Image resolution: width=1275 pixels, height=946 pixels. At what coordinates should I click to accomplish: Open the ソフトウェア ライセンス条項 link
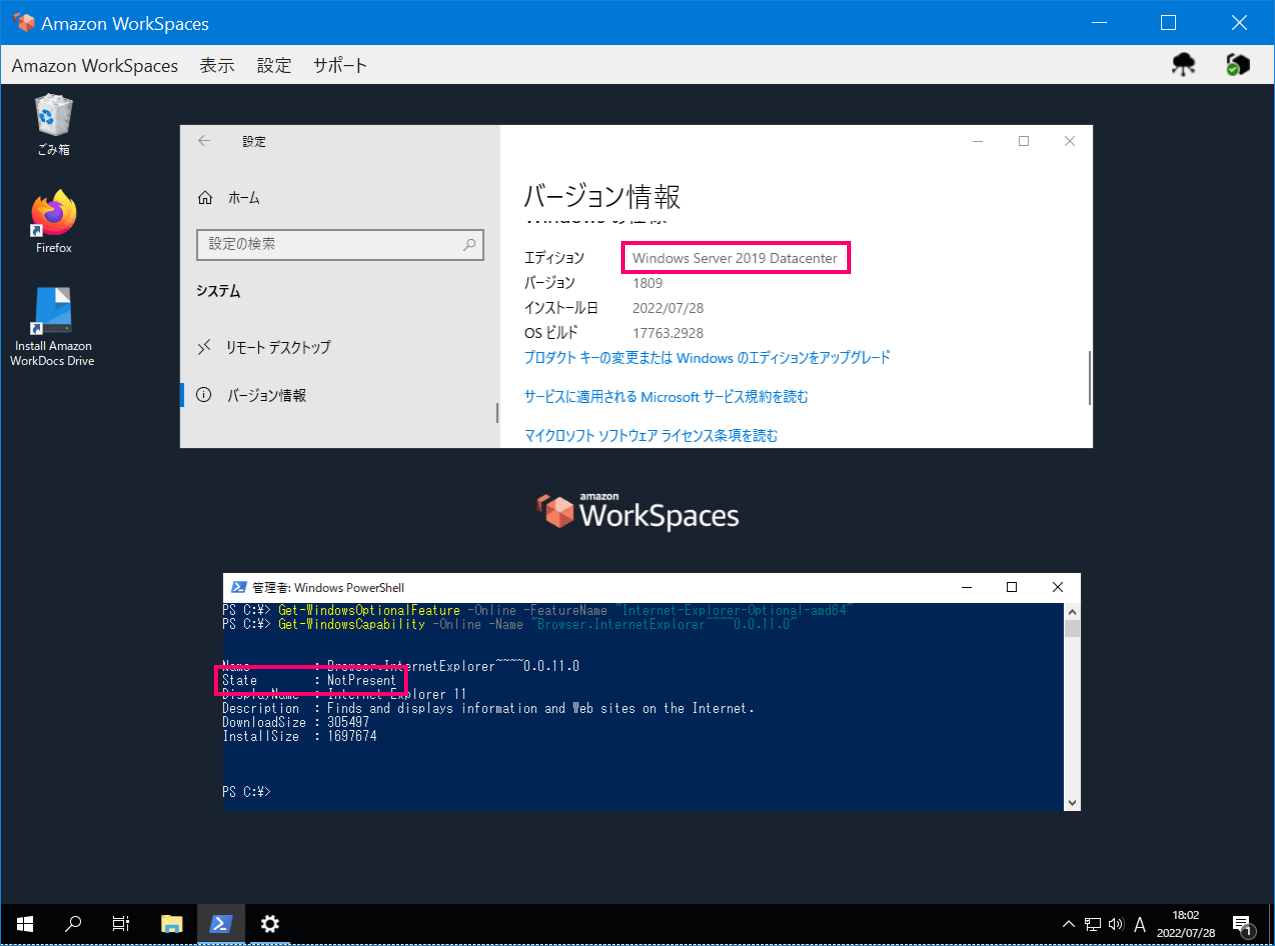pyautogui.click(x=651, y=435)
